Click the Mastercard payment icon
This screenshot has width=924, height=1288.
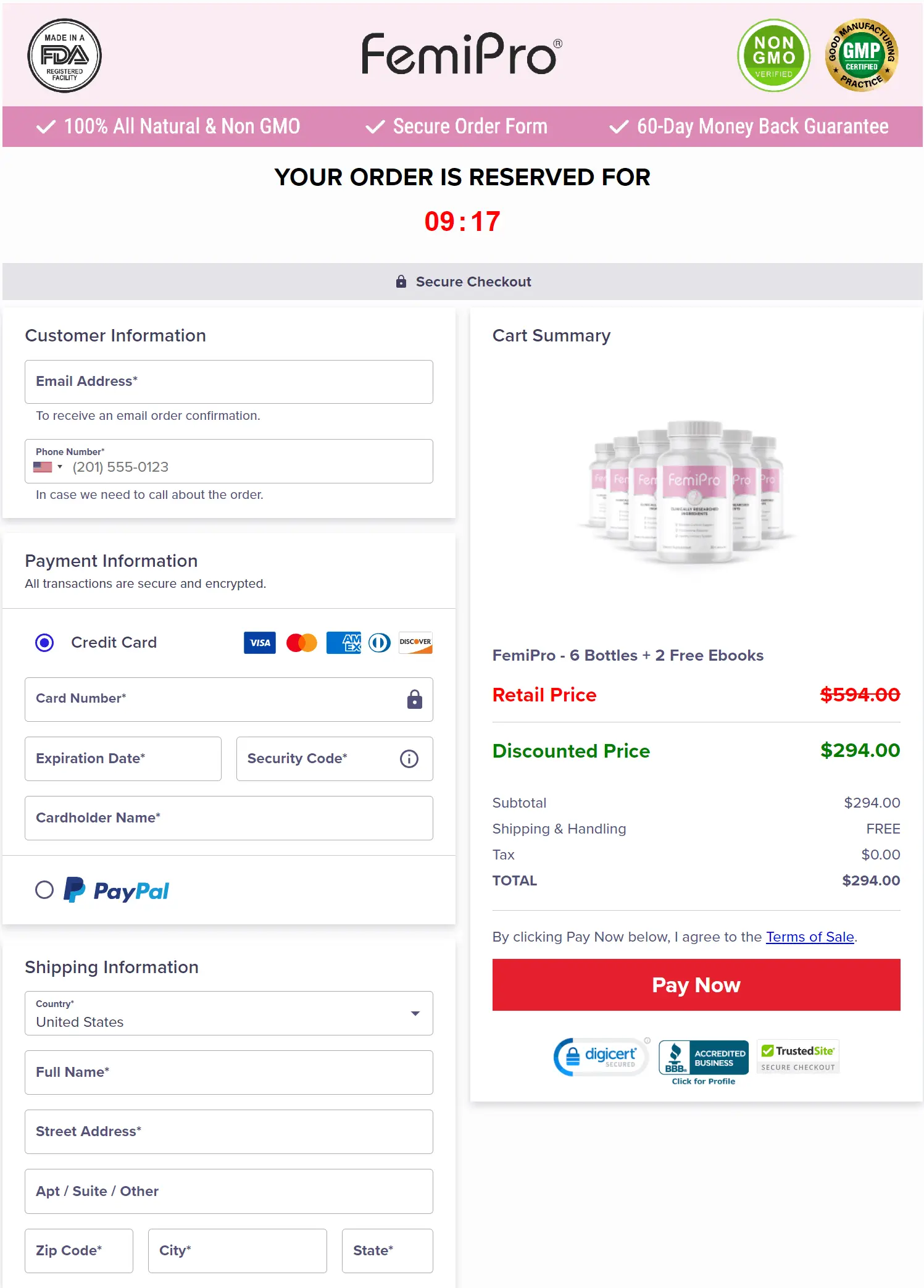(301, 643)
